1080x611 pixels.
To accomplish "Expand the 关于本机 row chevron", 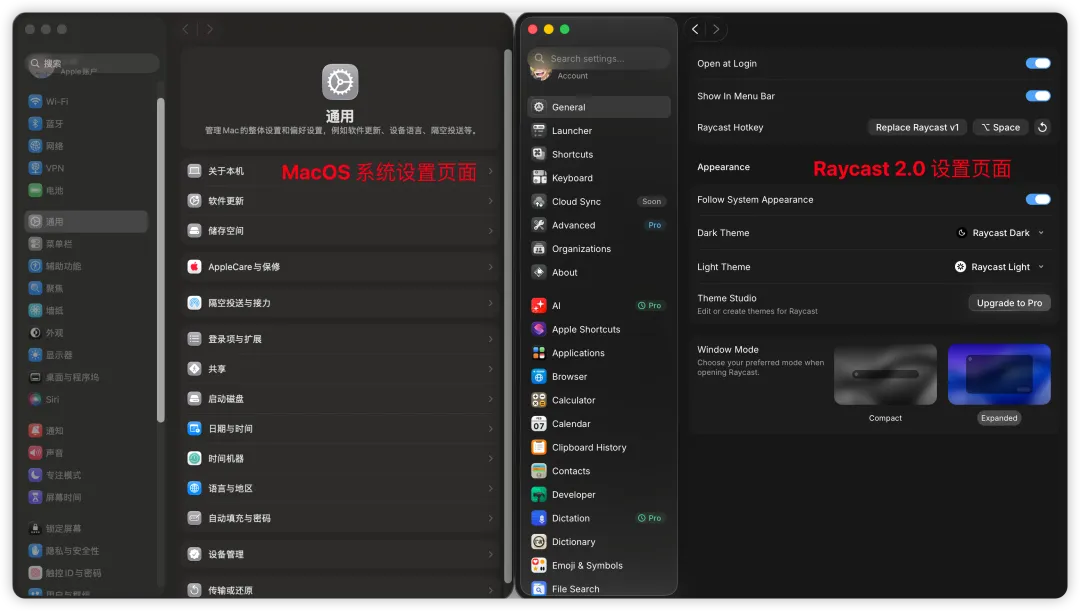I will point(490,171).
